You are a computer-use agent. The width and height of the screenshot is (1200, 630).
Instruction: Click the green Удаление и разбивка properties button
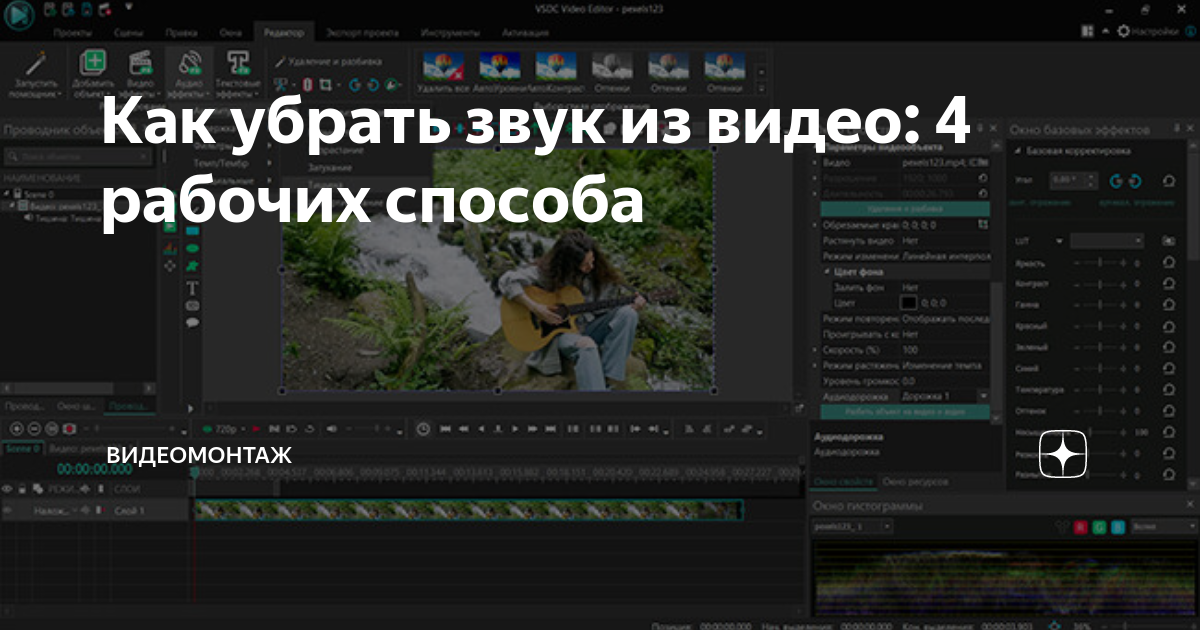[x=905, y=209]
